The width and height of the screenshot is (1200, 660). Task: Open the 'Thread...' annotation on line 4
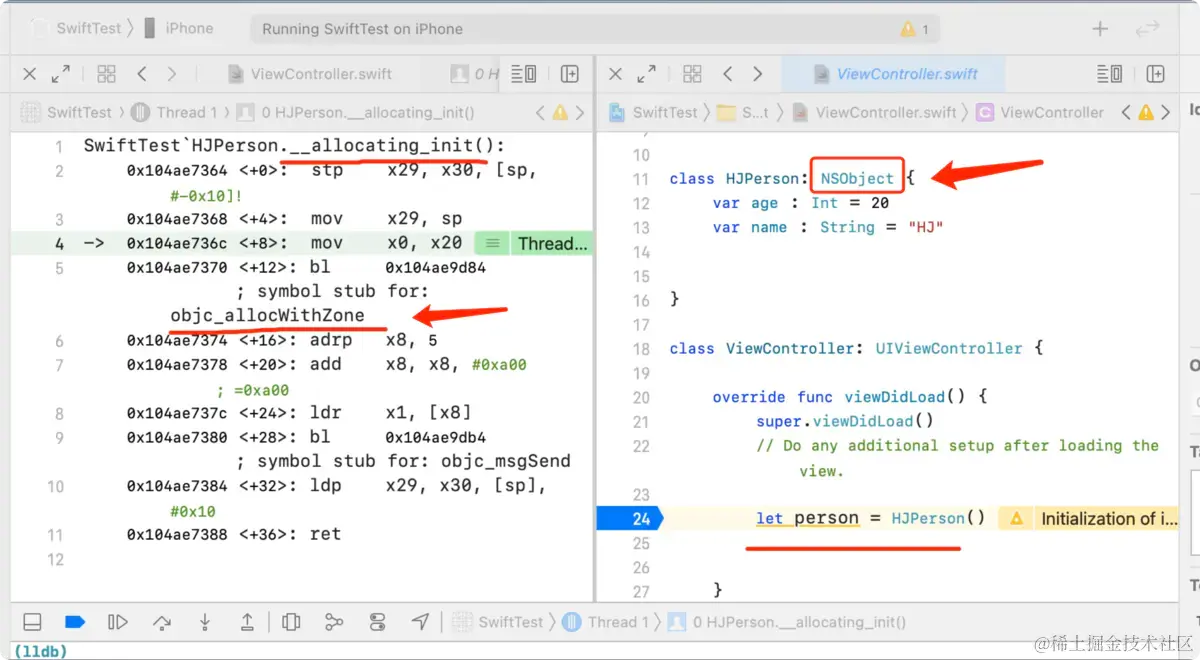553,243
